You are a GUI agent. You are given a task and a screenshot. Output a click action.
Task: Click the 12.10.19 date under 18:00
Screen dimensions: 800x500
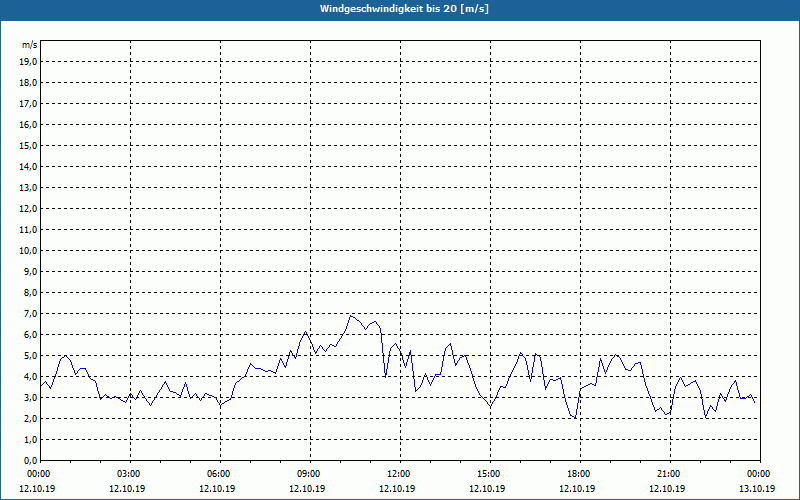(577, 488)
